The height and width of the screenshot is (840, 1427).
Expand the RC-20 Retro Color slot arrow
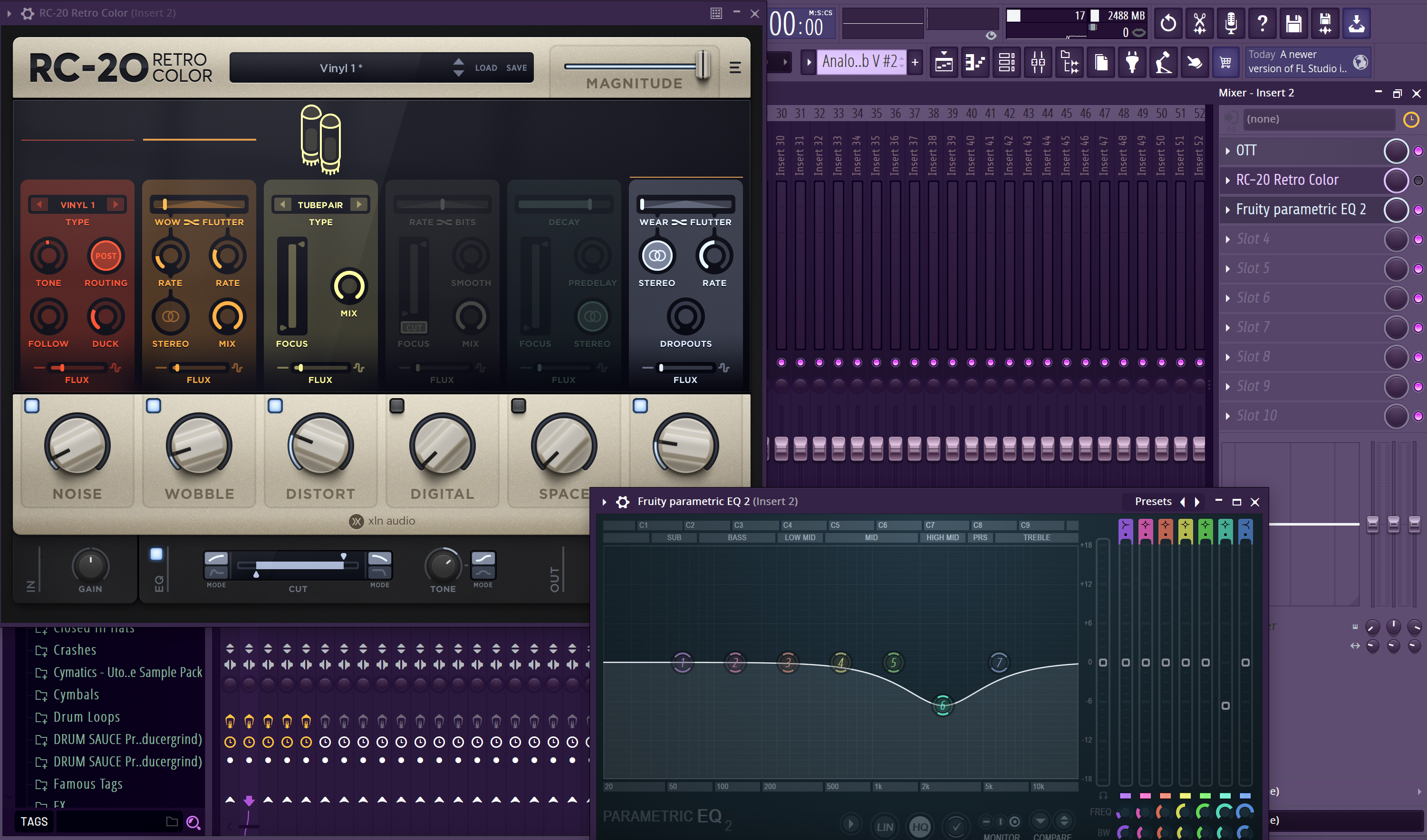(1227, 181)
